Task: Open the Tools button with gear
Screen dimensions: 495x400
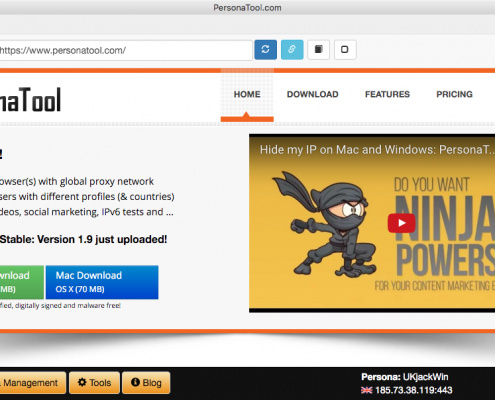Action: click(x=94, y=383)
